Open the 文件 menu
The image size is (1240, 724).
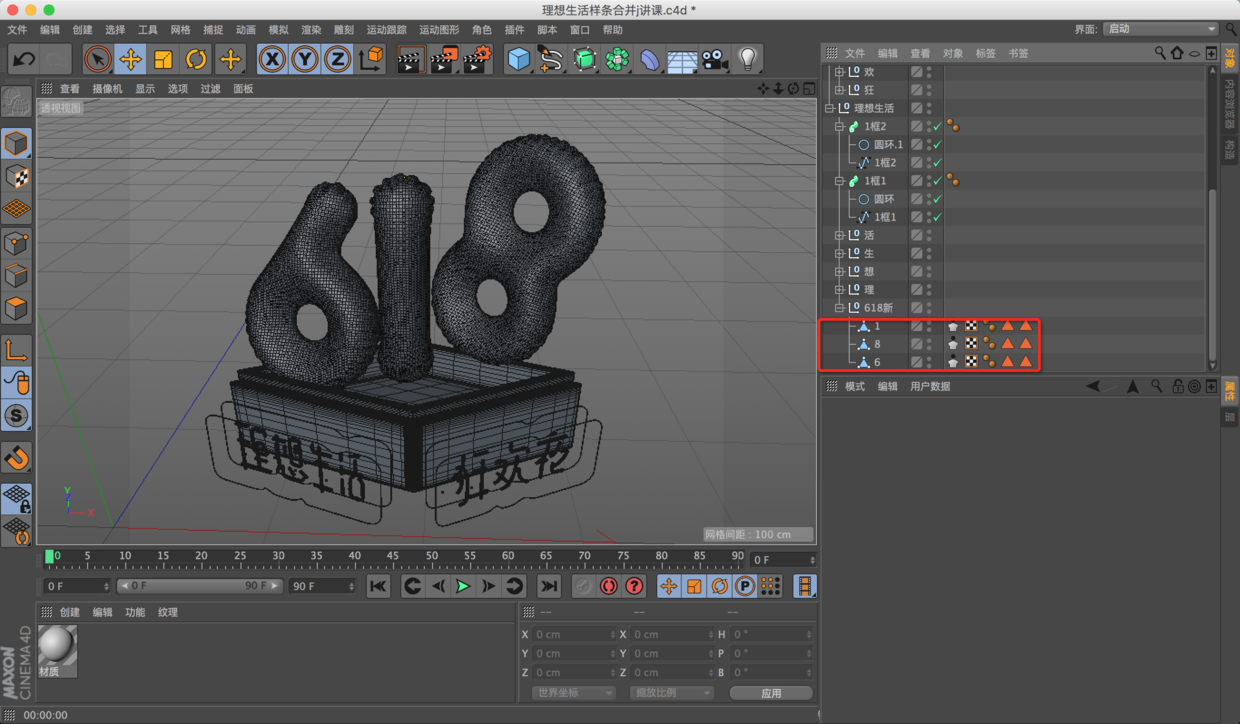pyautogui.click(x=18, y=30)
